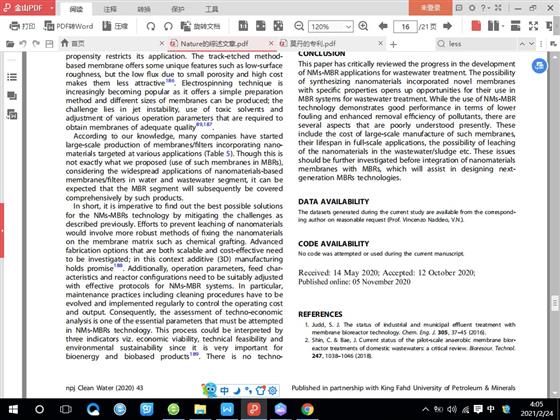This screenshot has height=420, width=560.
Task: Open Chrome from the taskbar
Action: 307,409
